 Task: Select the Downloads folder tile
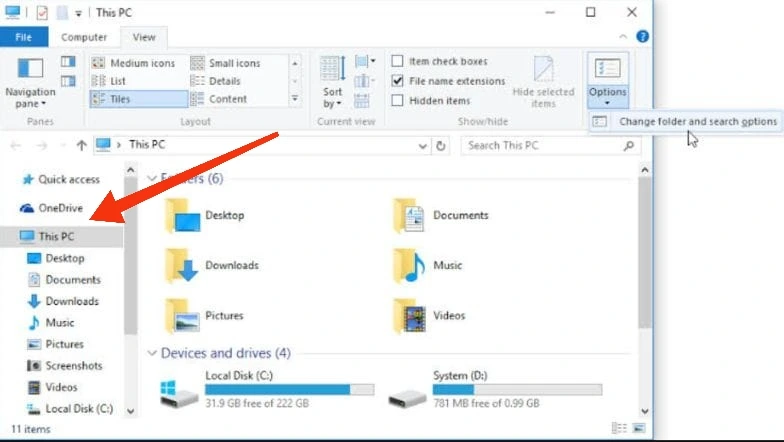[x=212, y=266]
